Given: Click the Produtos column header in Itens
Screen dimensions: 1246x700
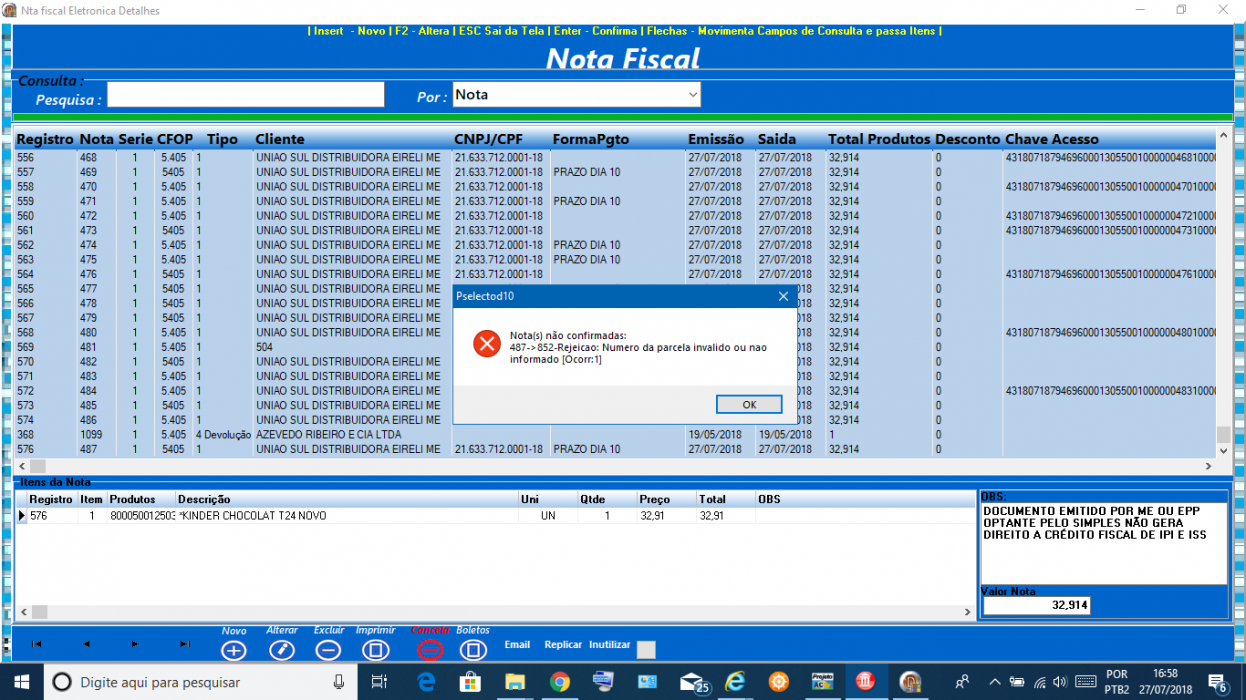Looking at the screenshot, I should pos(133,499).
